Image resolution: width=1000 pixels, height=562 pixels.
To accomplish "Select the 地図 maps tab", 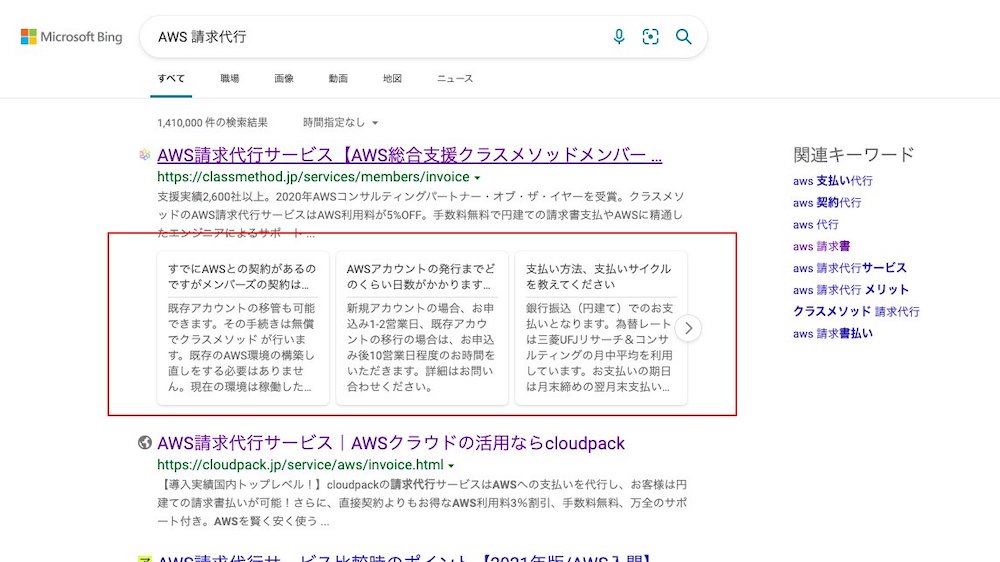I will coord(392,78).
